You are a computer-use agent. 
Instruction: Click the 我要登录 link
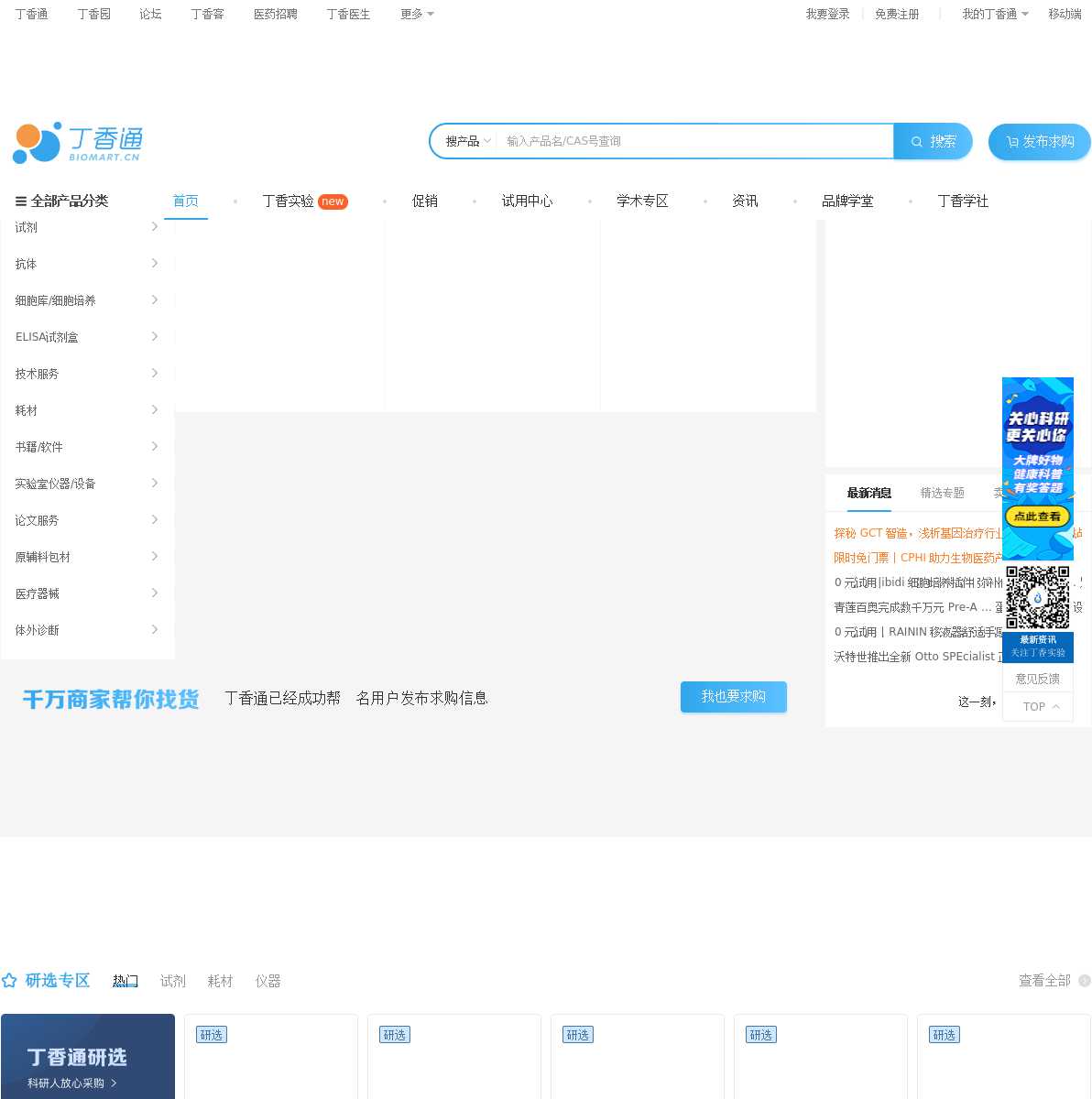(827, 14)
